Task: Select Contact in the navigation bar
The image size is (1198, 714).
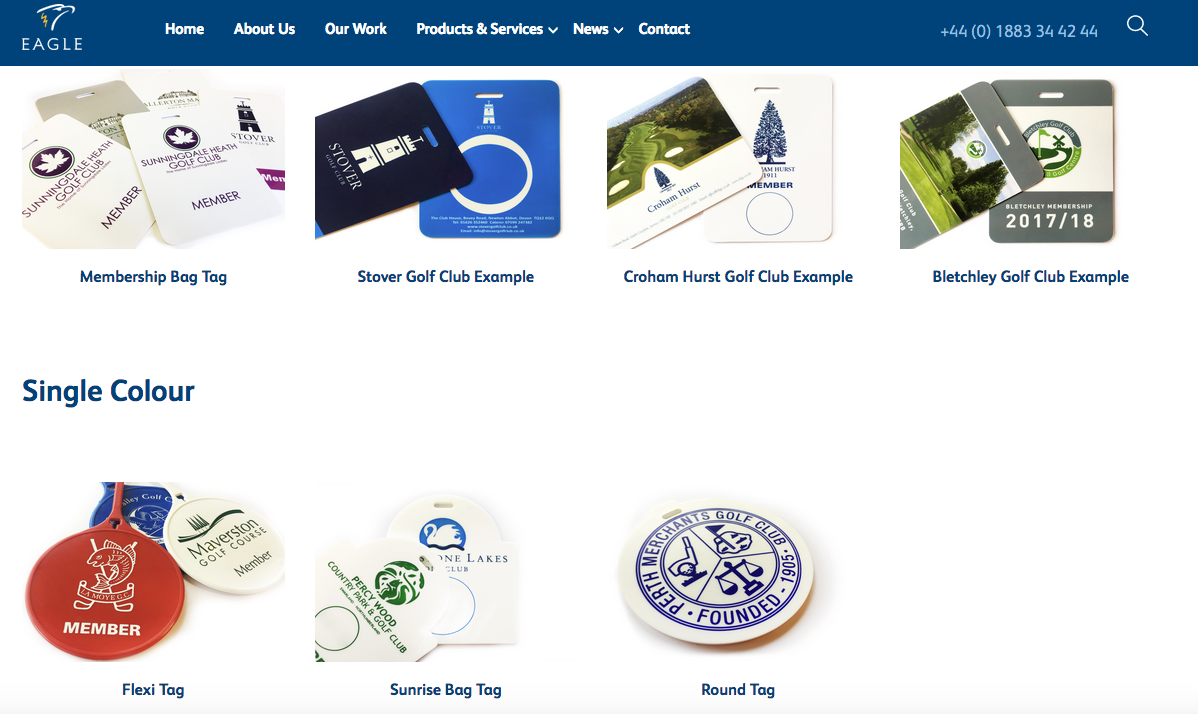Action: (x=664, y=29)
